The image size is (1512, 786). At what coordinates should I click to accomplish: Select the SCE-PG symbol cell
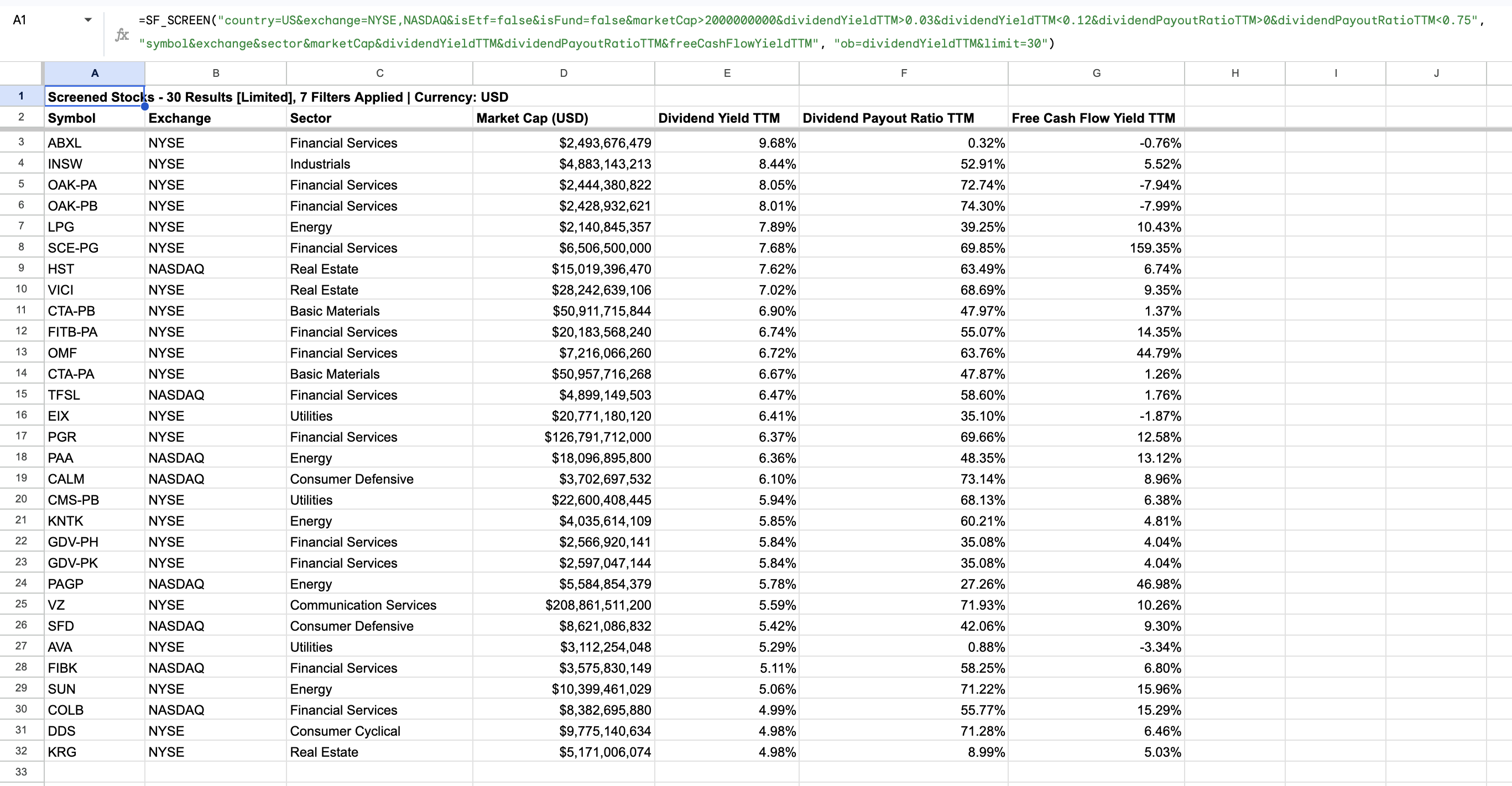pyautogui.click(x=95, y=248)
